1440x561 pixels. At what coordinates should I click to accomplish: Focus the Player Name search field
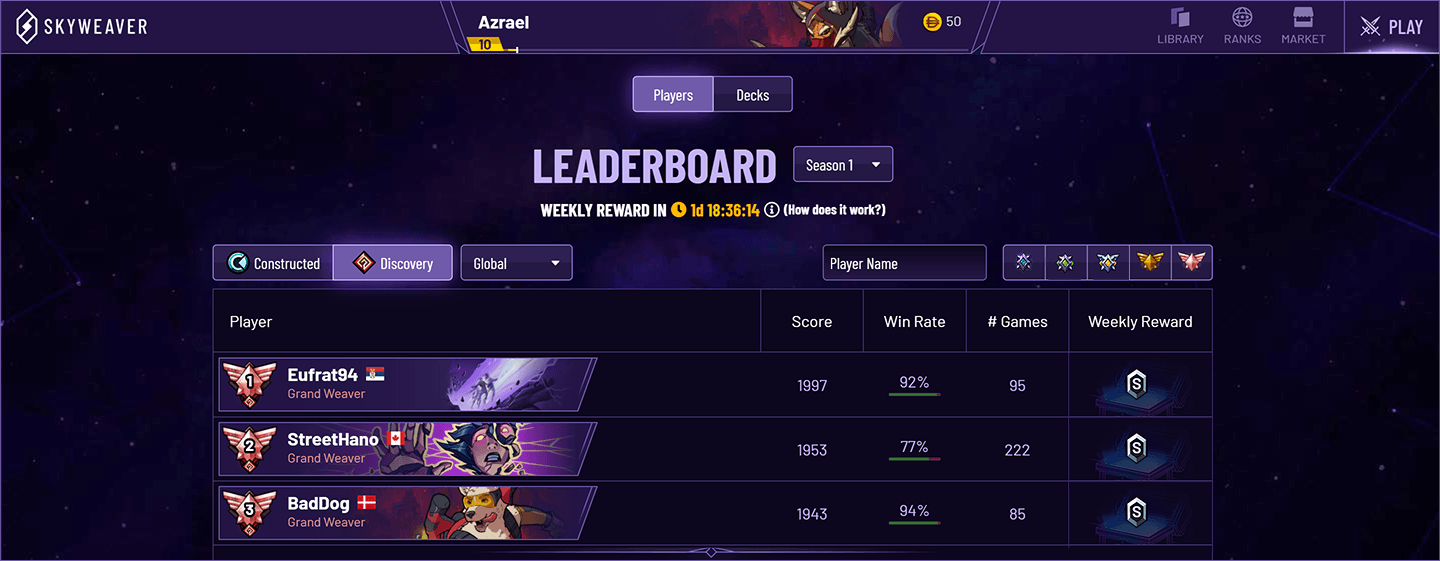[904, 263]
